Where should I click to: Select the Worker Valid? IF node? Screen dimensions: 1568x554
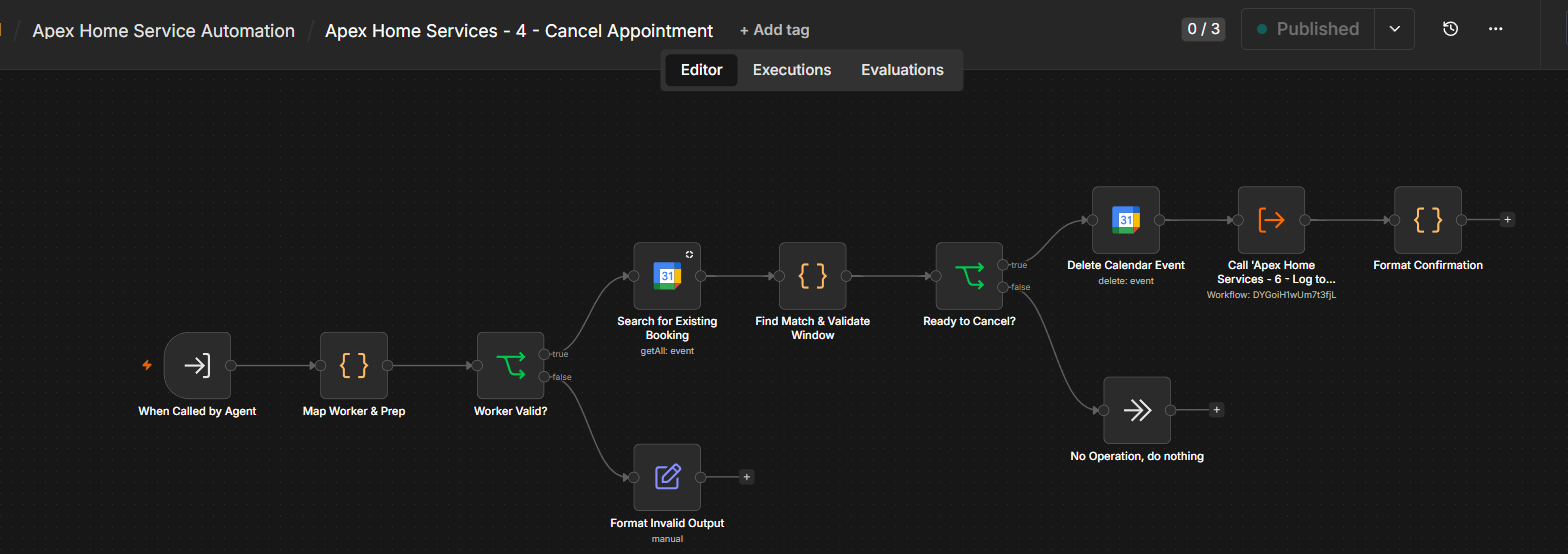click(510, 366)
